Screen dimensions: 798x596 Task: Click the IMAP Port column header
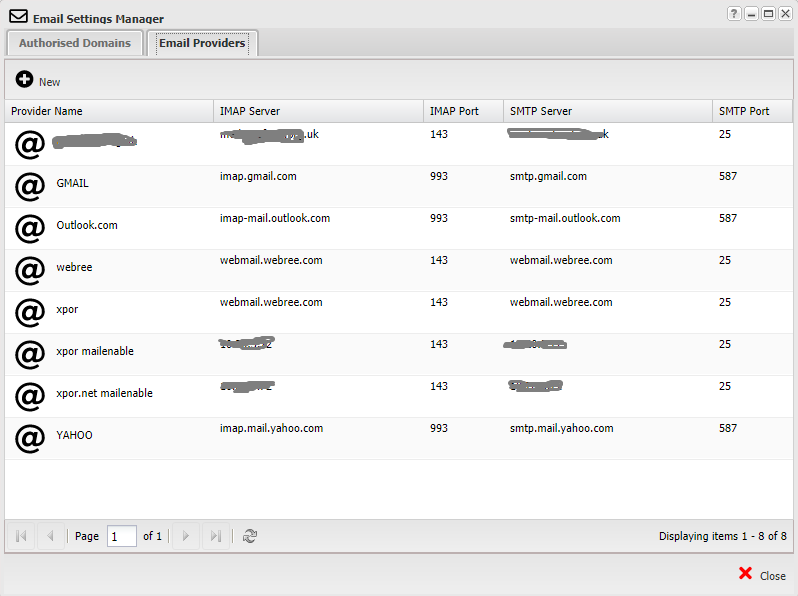464,111
